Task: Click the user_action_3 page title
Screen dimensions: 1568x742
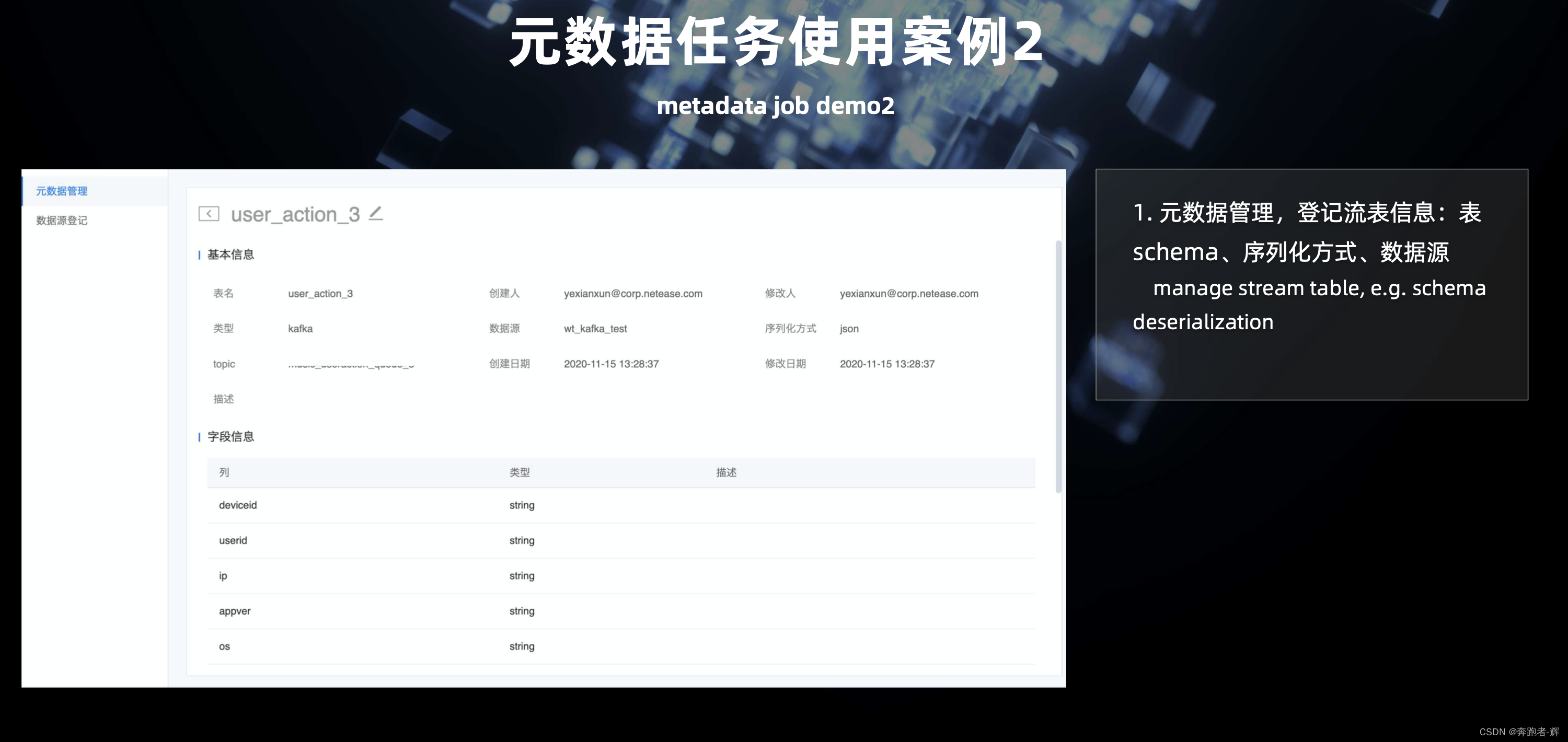Action: pyautogui.click(x=295, y=214)
